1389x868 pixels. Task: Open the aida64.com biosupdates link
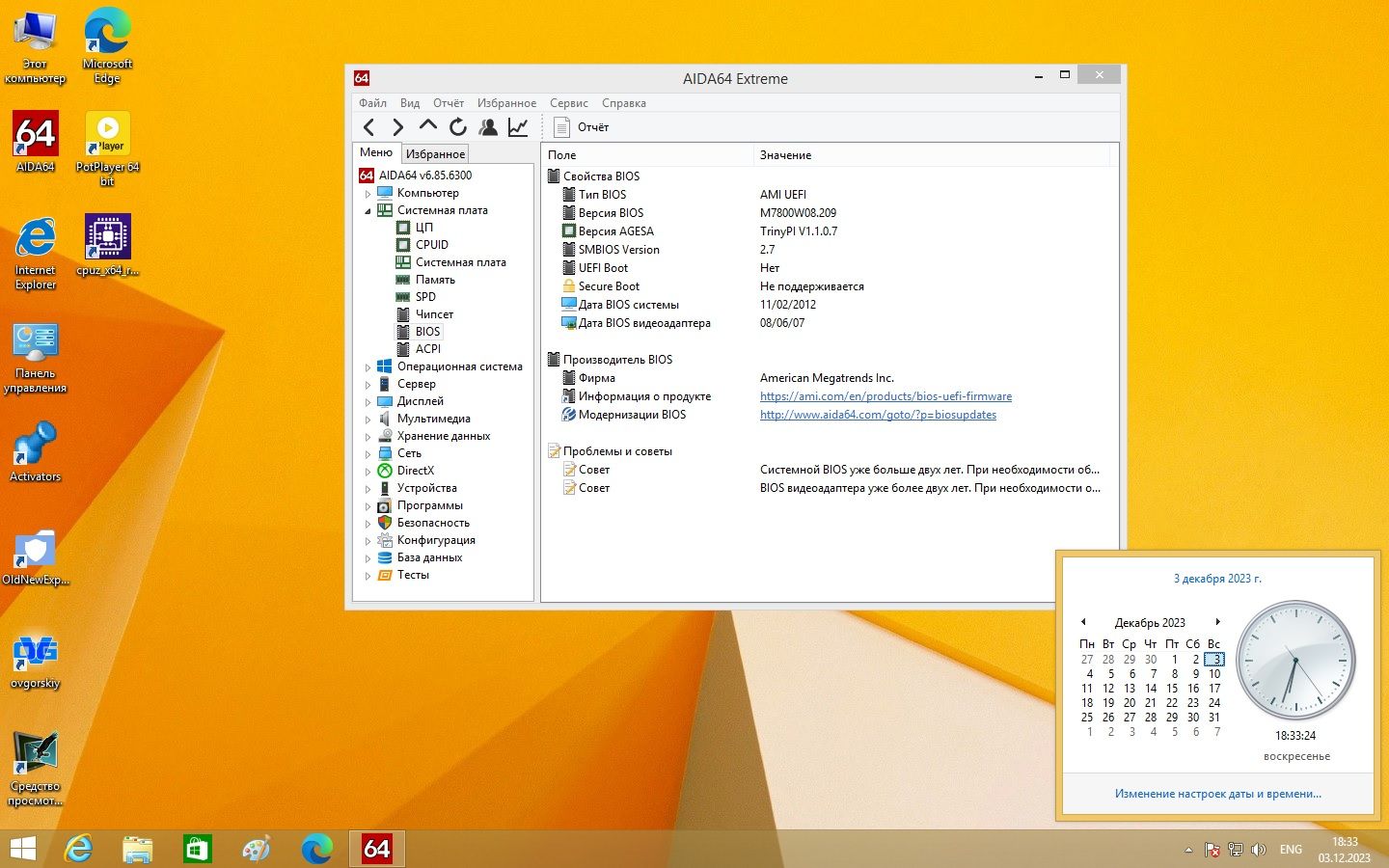[878, 415]
